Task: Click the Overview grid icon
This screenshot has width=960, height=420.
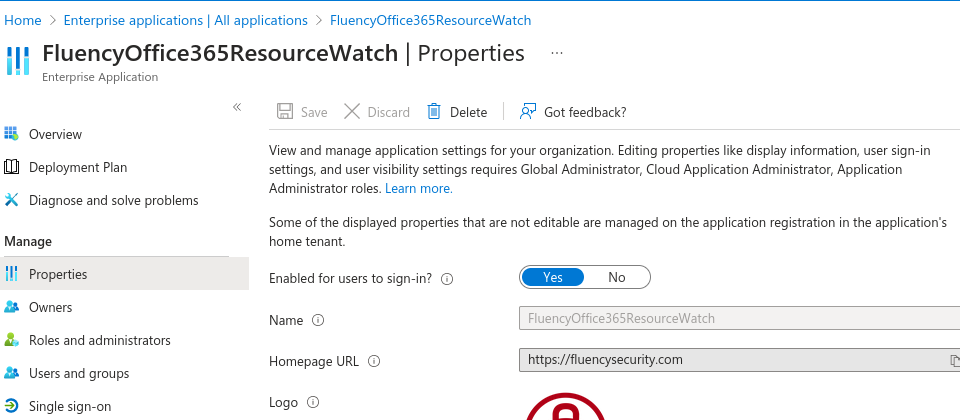Action: click(x=11, y=133)
